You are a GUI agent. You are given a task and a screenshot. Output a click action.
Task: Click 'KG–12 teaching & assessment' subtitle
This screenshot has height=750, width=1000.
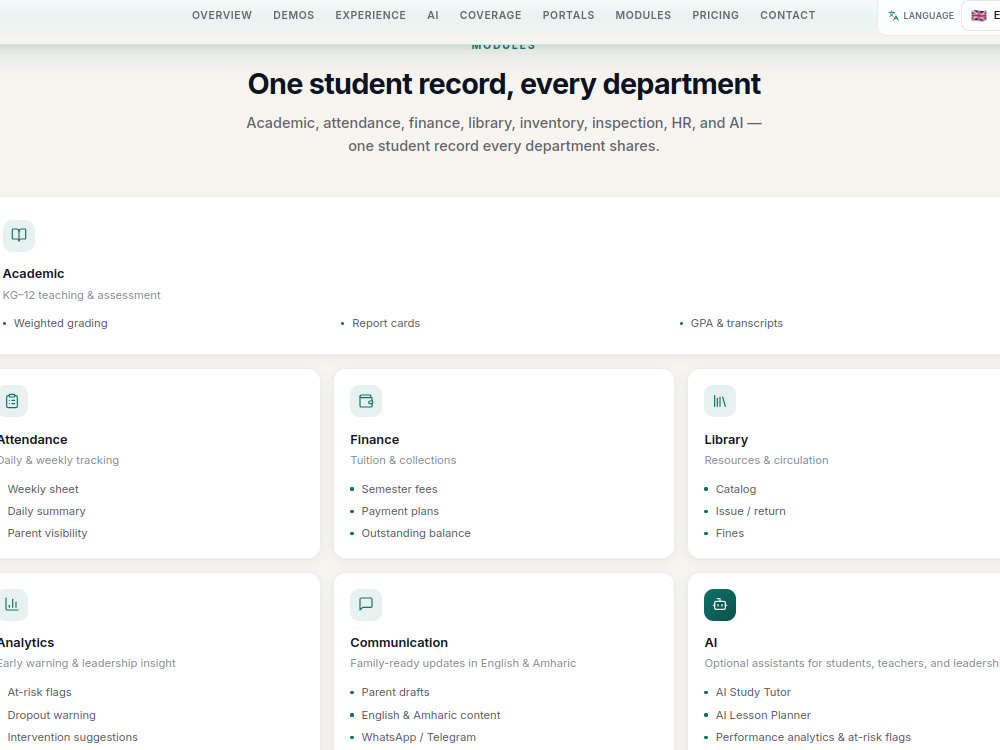coord(82,295)
